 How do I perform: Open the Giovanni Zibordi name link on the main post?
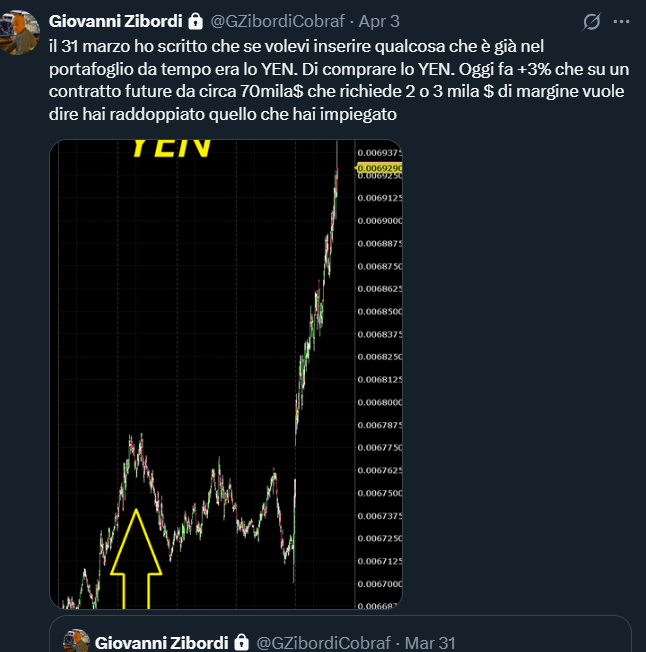pyautogui.click(x=116, y=20)
